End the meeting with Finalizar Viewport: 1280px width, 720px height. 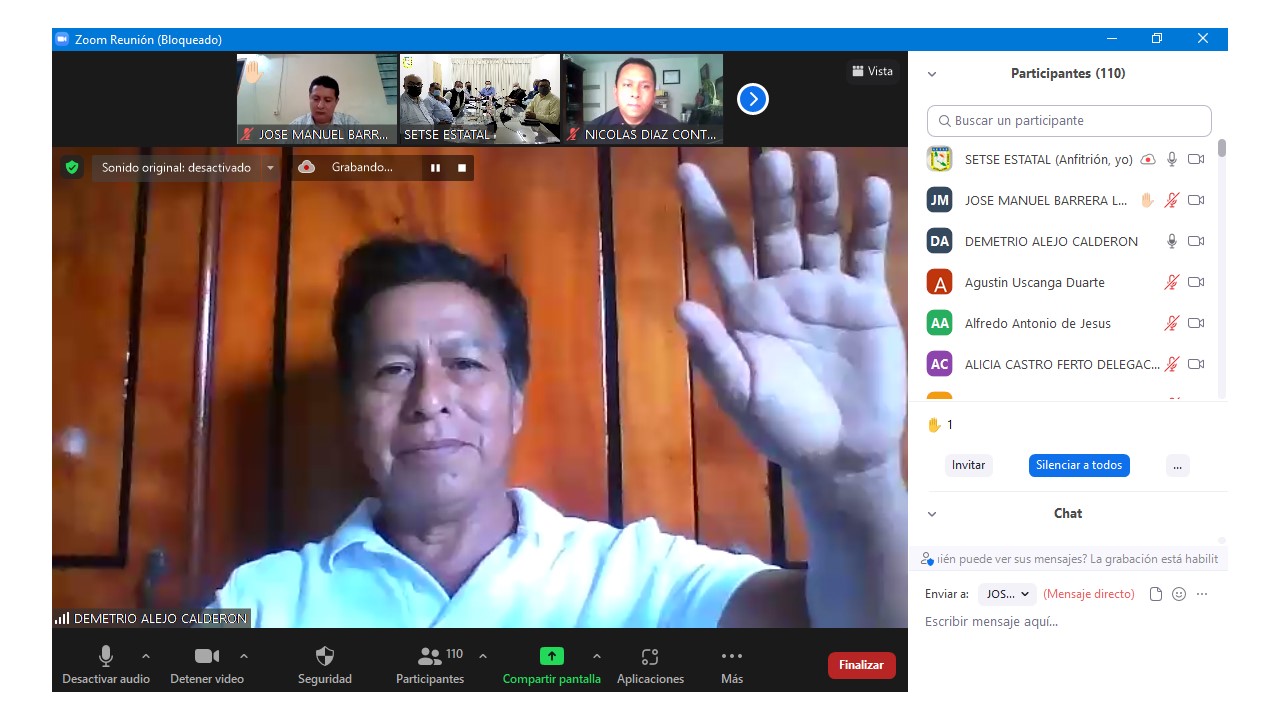[x=862, y=665]
